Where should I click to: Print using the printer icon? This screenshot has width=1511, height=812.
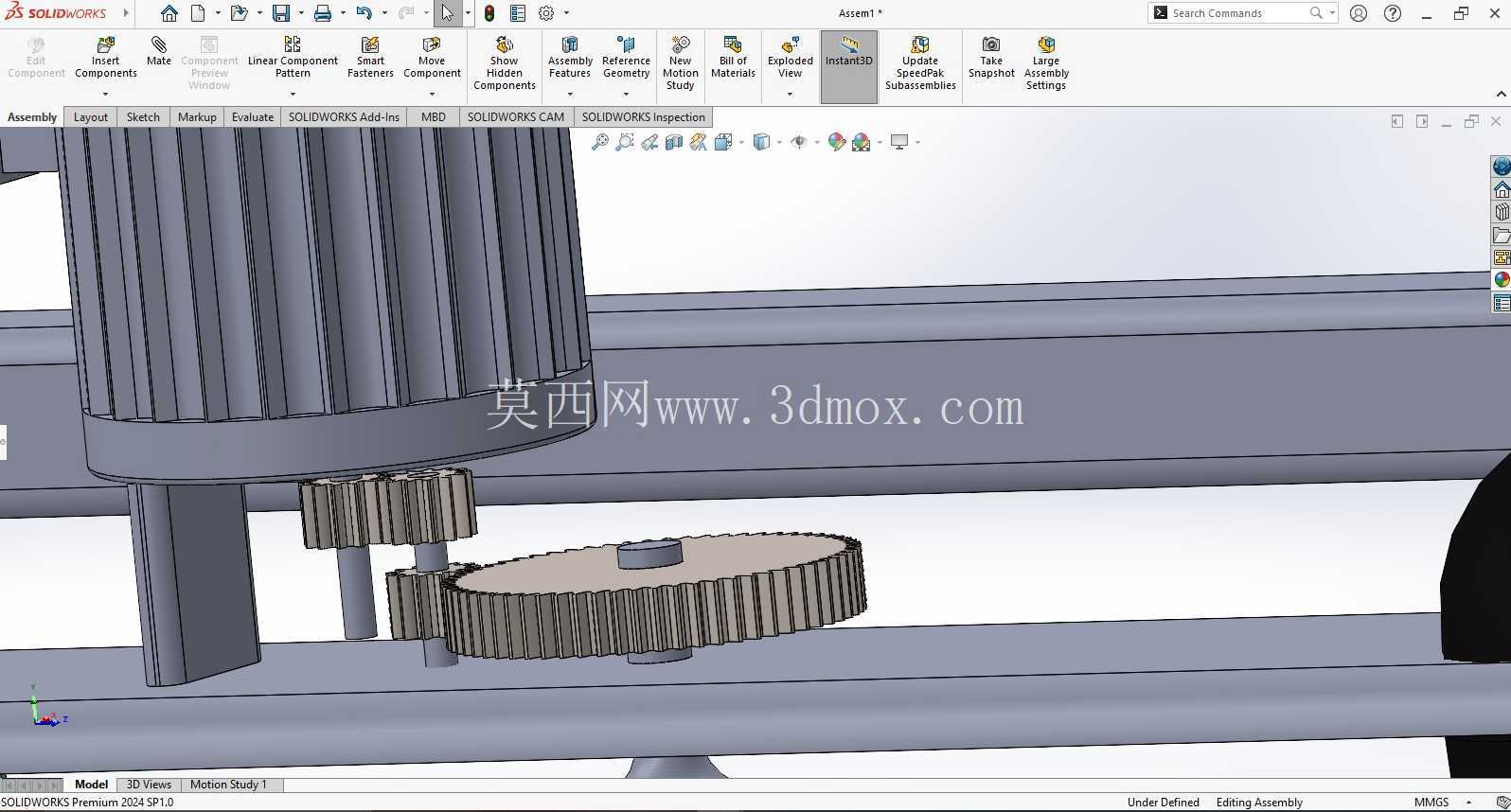[x=322, y=13]
